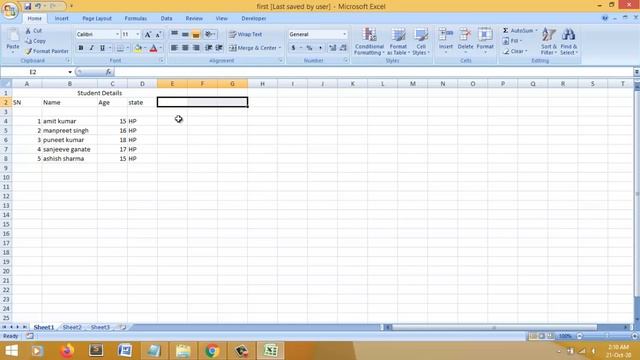Open the Merge & Center dropdown arrow

(280, 48)
